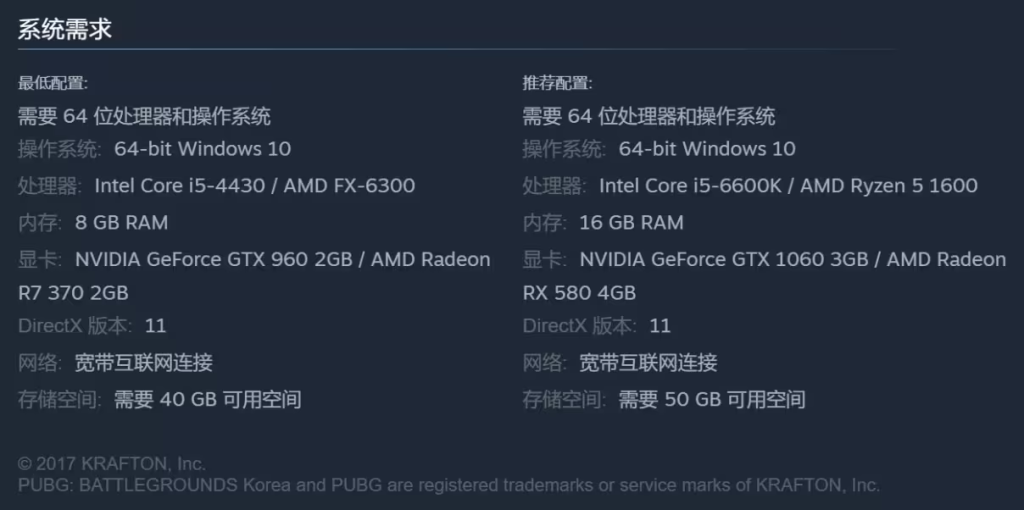Click recommended 宽带互联网连接 network entry
Screen dimensions: 1024x510
pyautogui.click(x=648, y=362)
